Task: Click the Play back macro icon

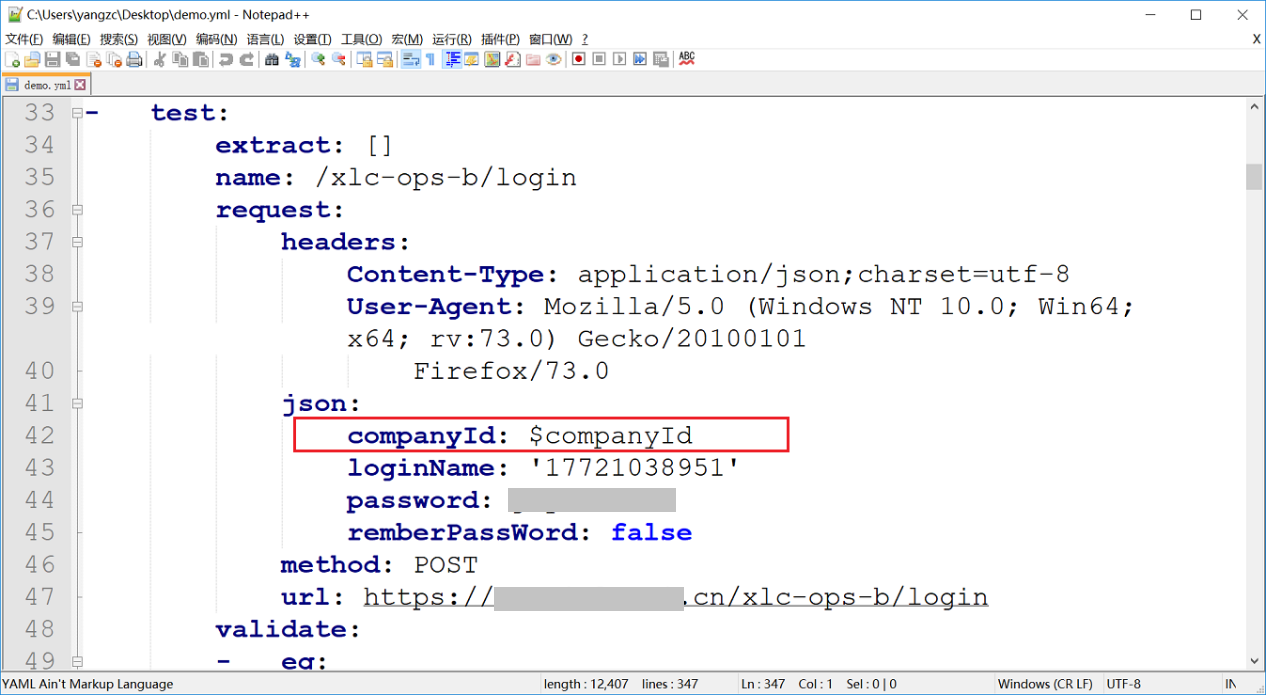Action: tap(620, 60)
